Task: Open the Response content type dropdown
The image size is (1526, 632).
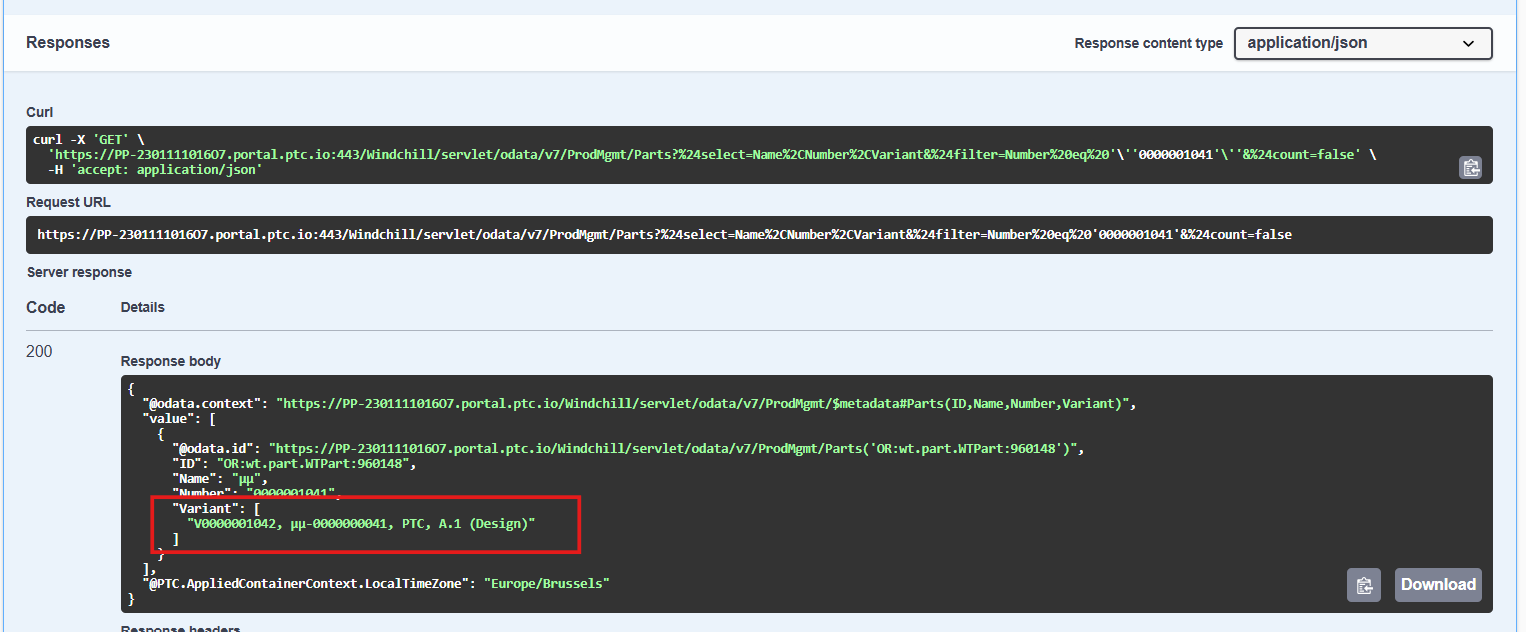Action: click(x=1362, y=43)
